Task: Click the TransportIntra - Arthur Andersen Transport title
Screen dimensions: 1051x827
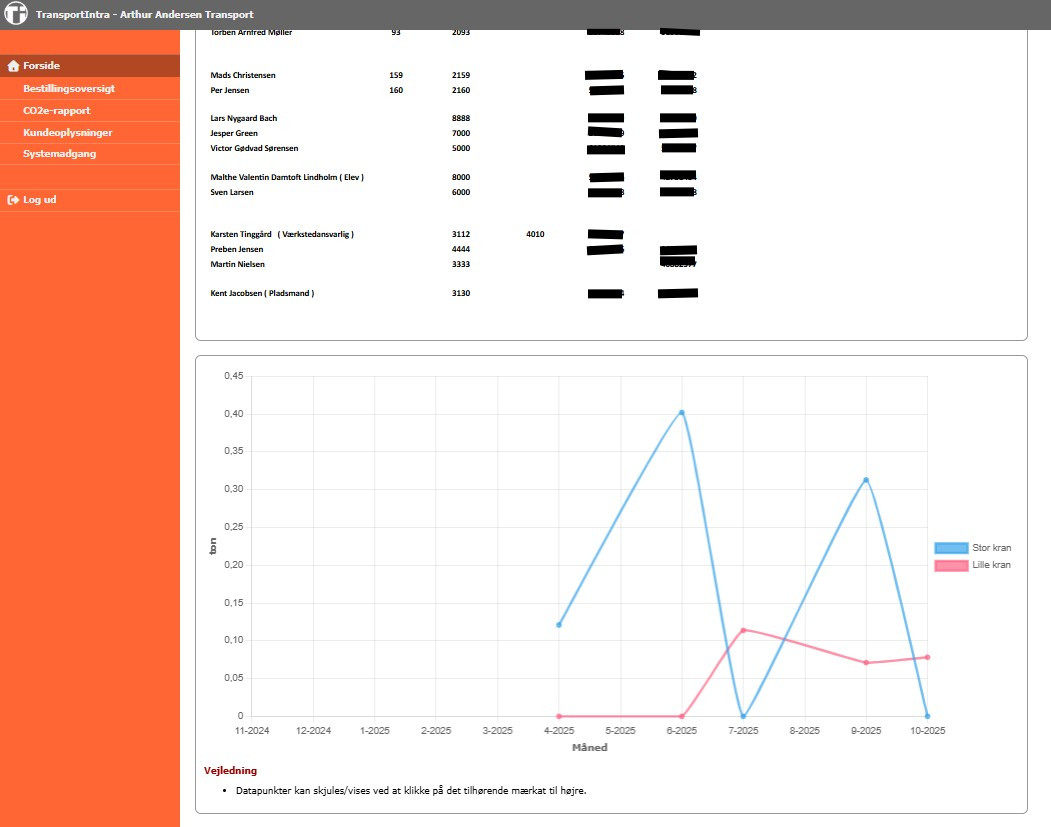Action: point(144,15)
